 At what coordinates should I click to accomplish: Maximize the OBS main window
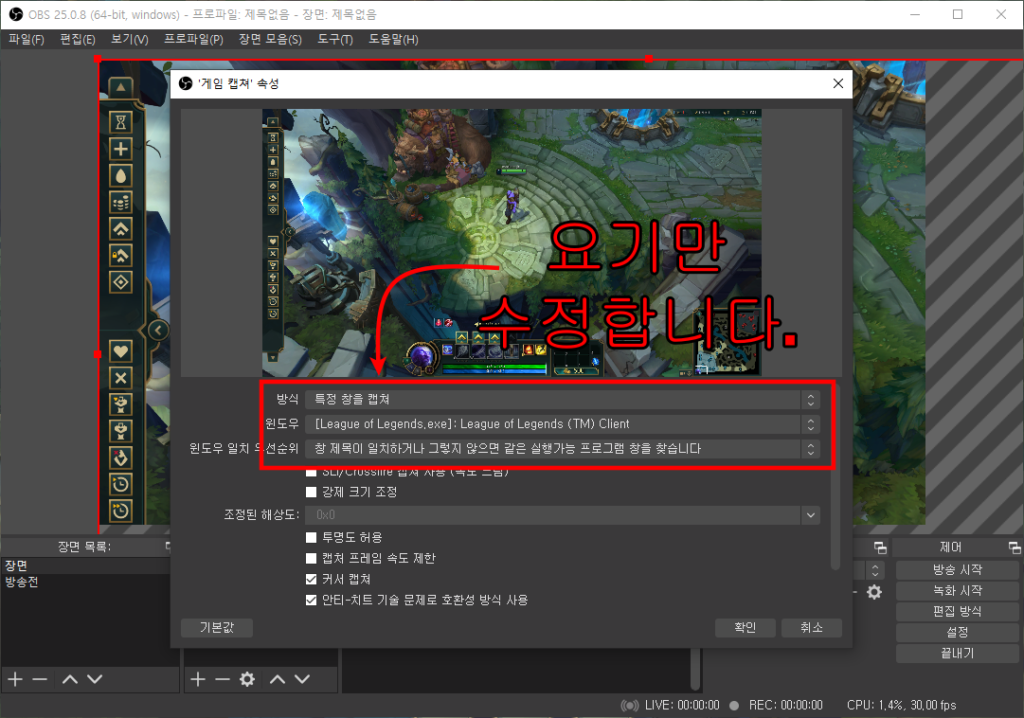(957, 14)
